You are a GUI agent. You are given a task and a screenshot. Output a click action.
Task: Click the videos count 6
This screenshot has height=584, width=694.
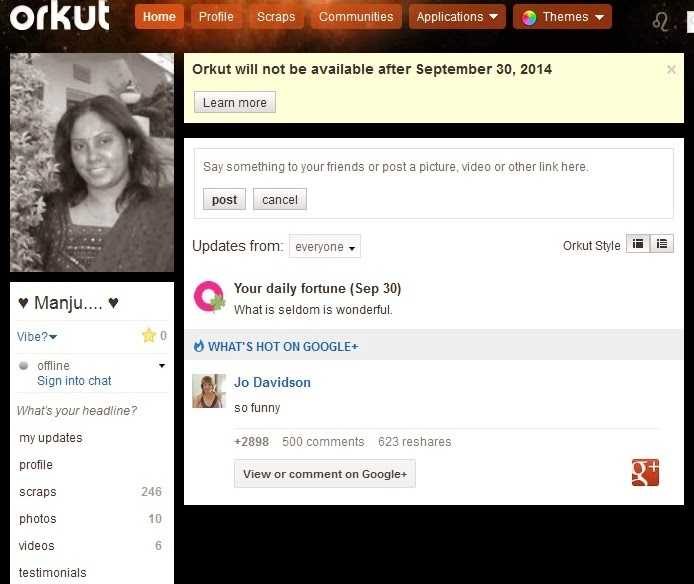pos(158,545)
